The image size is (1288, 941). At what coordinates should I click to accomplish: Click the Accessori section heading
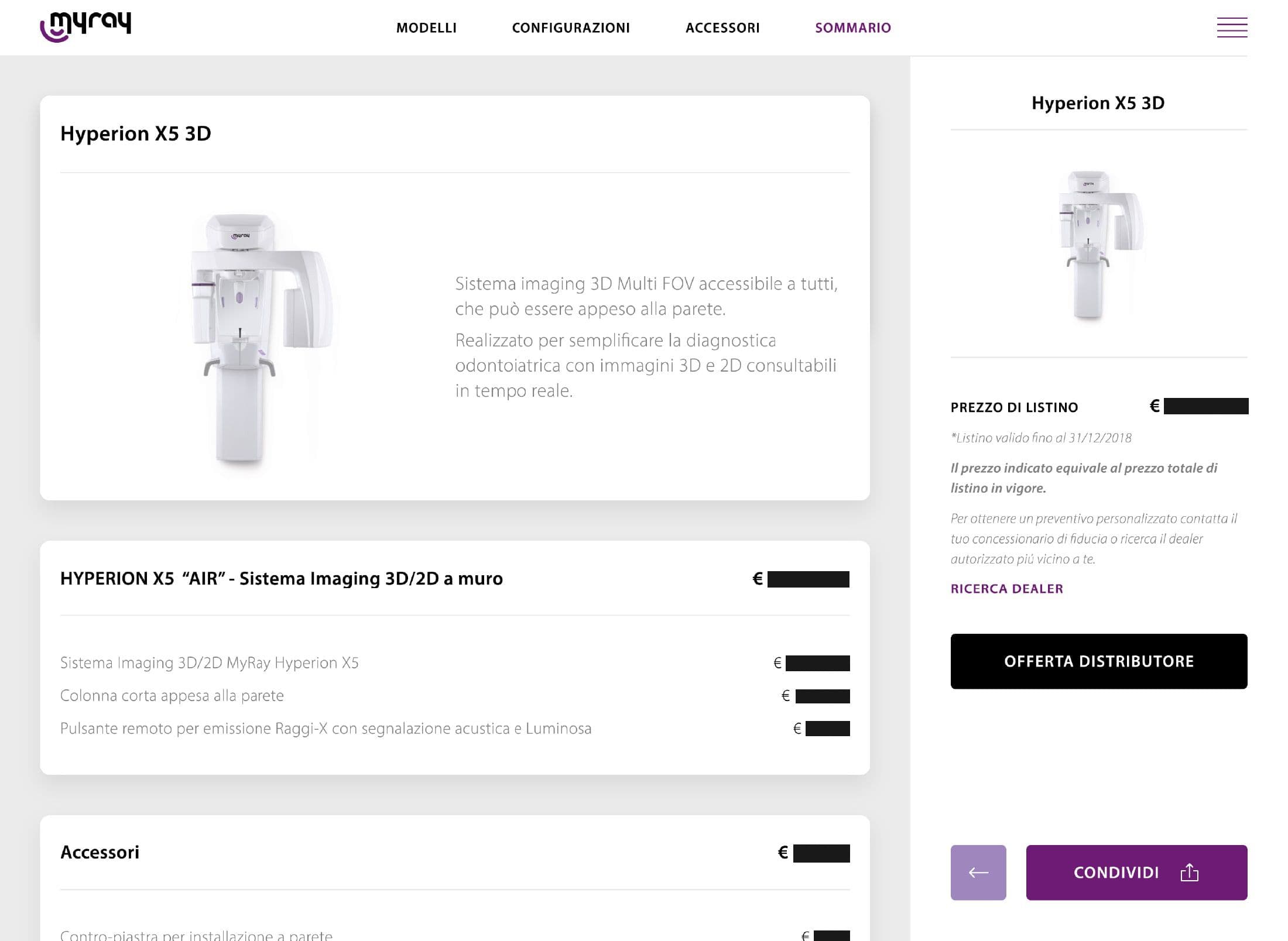100,852
